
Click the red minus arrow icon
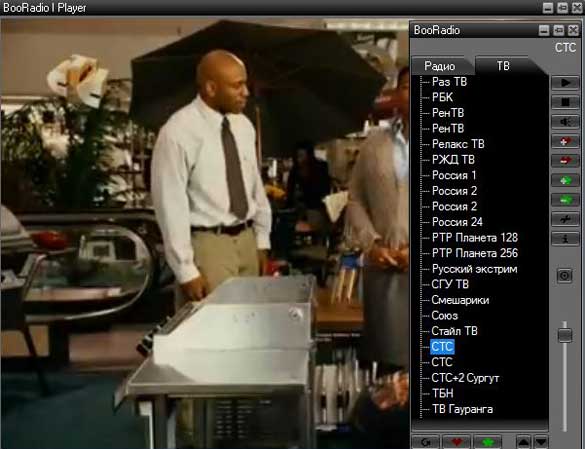click(x=565, y=160)
